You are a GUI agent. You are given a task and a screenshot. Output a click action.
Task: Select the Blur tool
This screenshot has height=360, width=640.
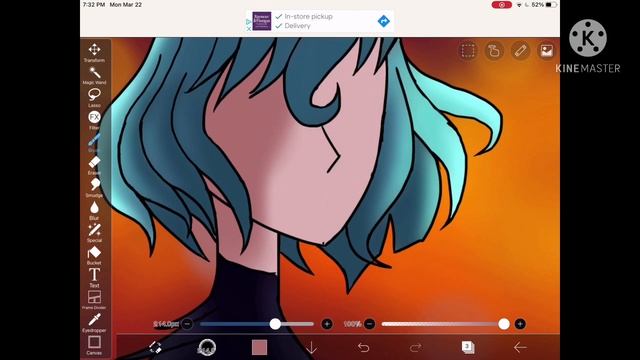click(94, 211)
